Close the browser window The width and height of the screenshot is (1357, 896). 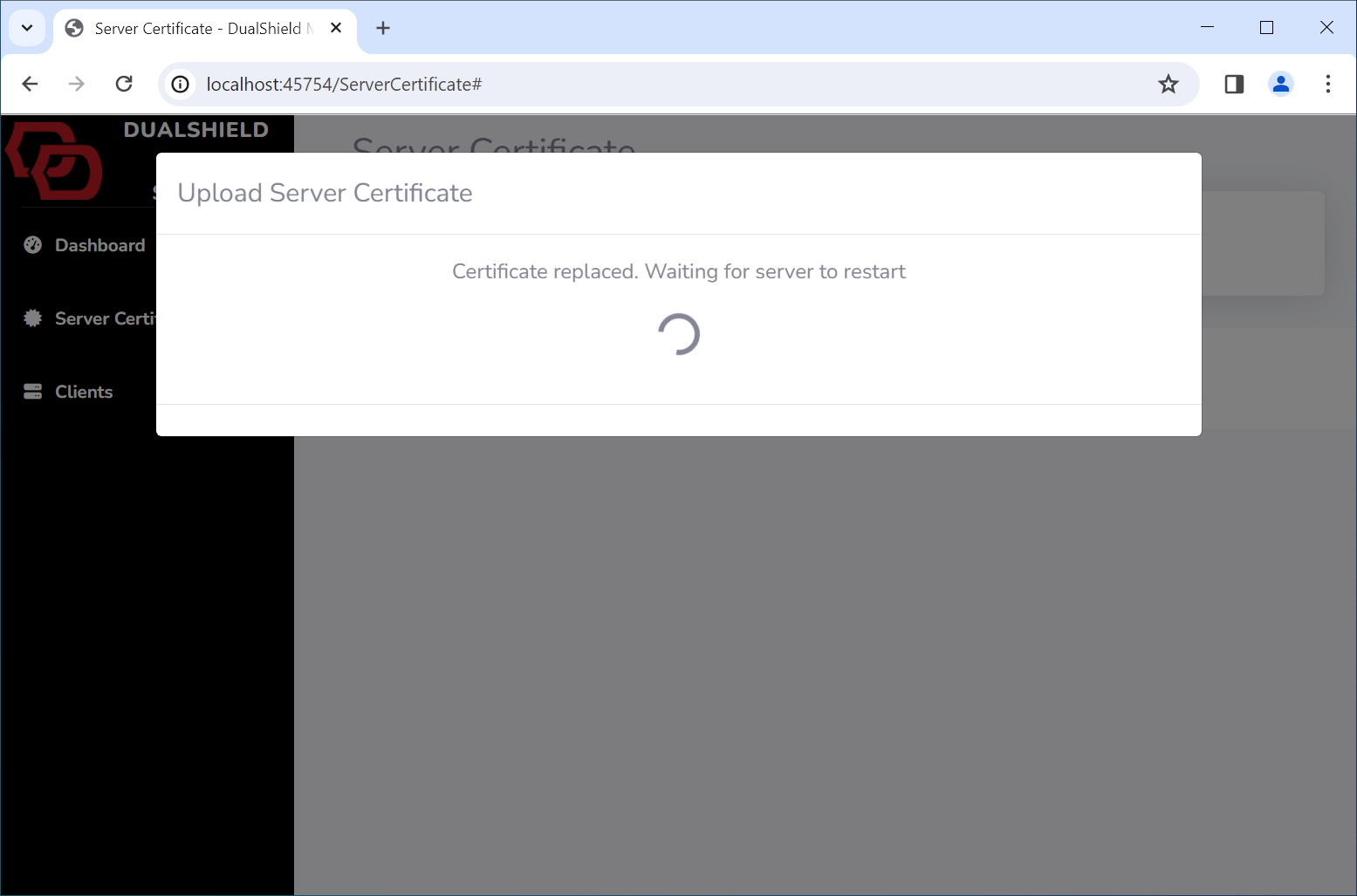[x=1326, y=28]
